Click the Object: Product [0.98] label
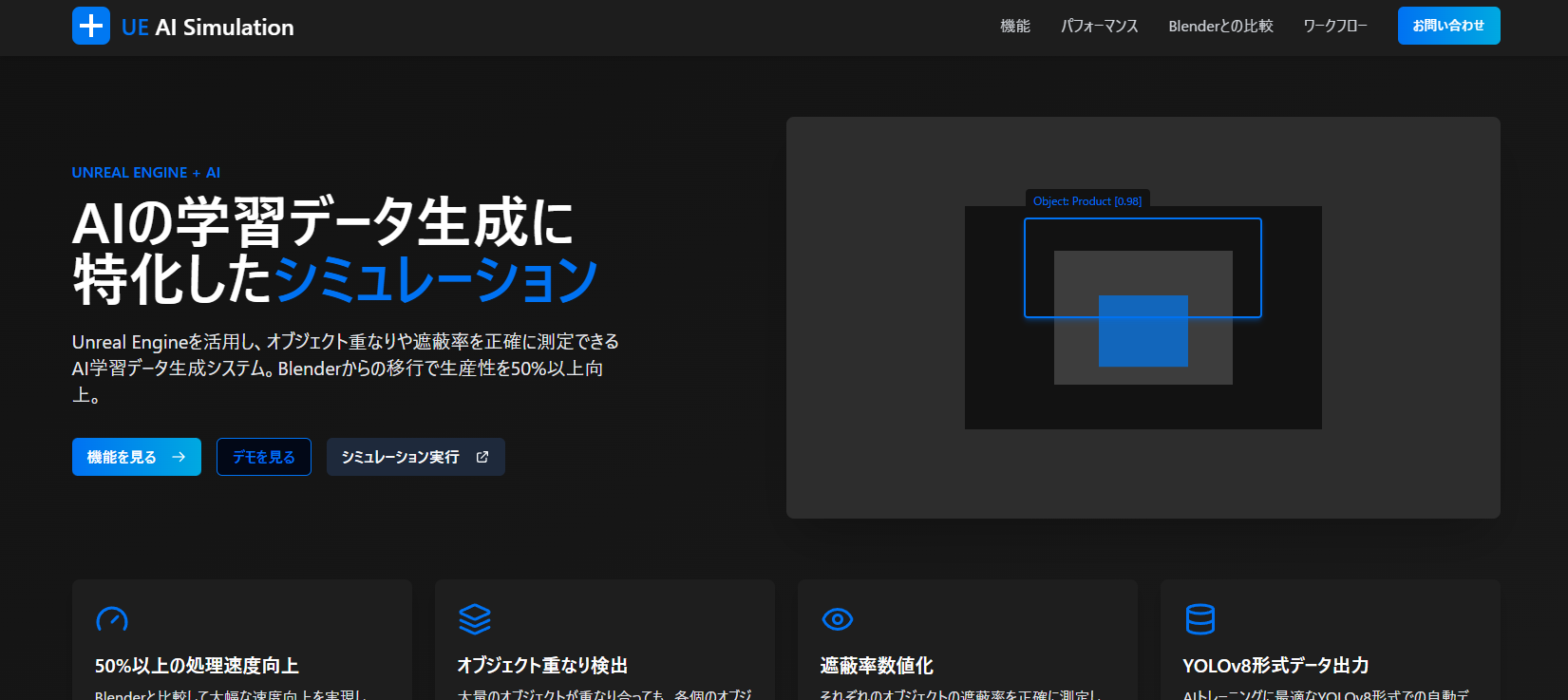Screen dimensions: 1568x700 [x=1087, y=200]
